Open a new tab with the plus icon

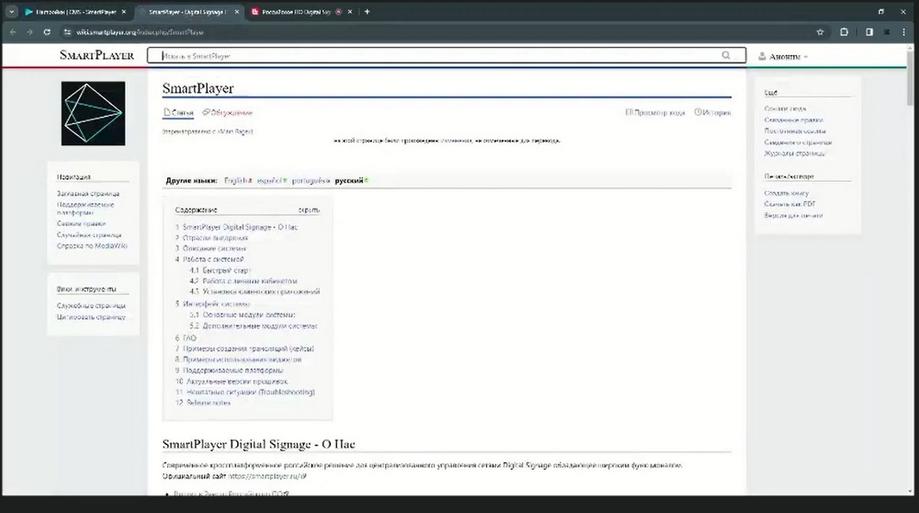(x=367, y=12)
